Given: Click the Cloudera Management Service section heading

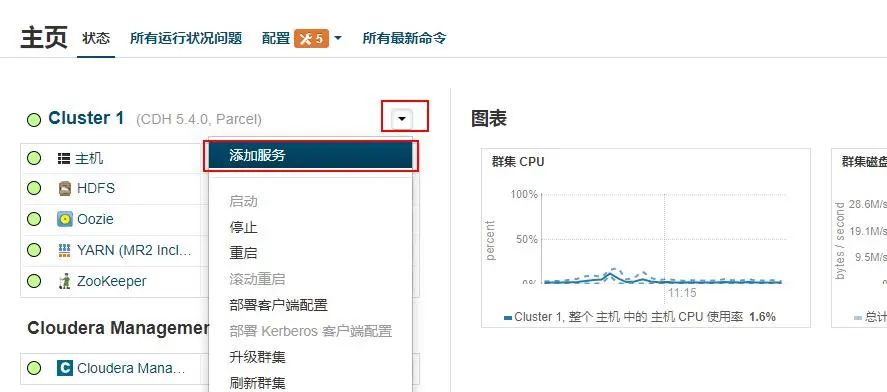Looking at the screenshot, I should click(x=118, y=328).
